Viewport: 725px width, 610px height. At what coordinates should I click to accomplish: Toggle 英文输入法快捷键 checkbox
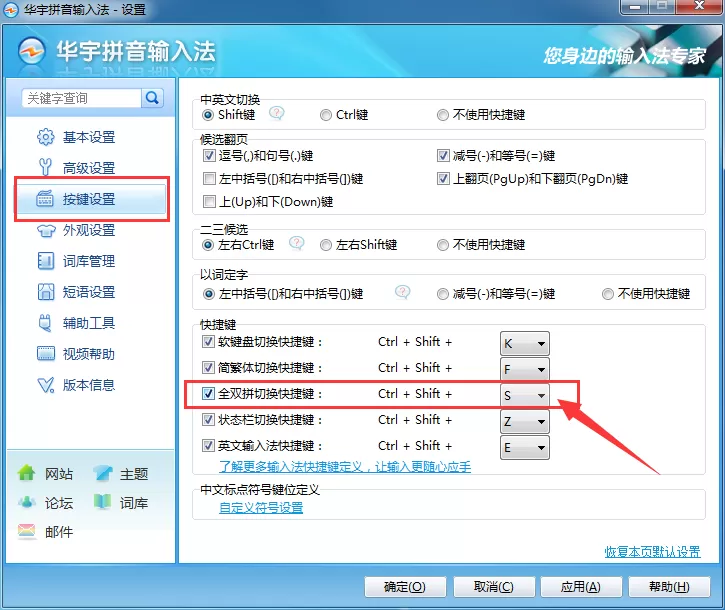(208, 445)
